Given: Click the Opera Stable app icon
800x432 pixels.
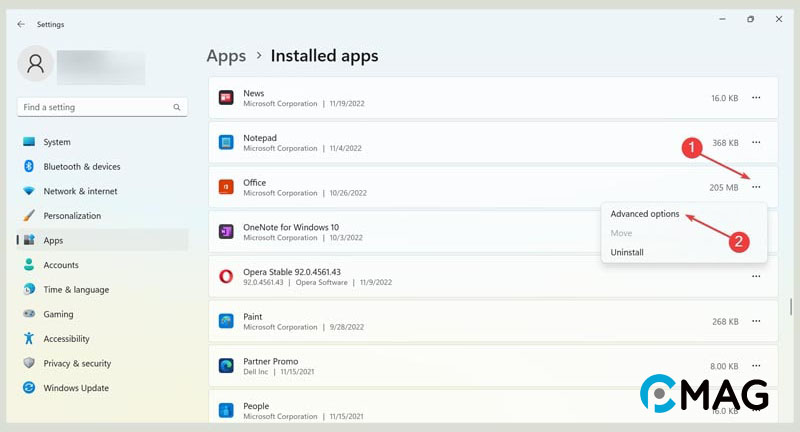Looking at the screenshot, I should point(226,276).
